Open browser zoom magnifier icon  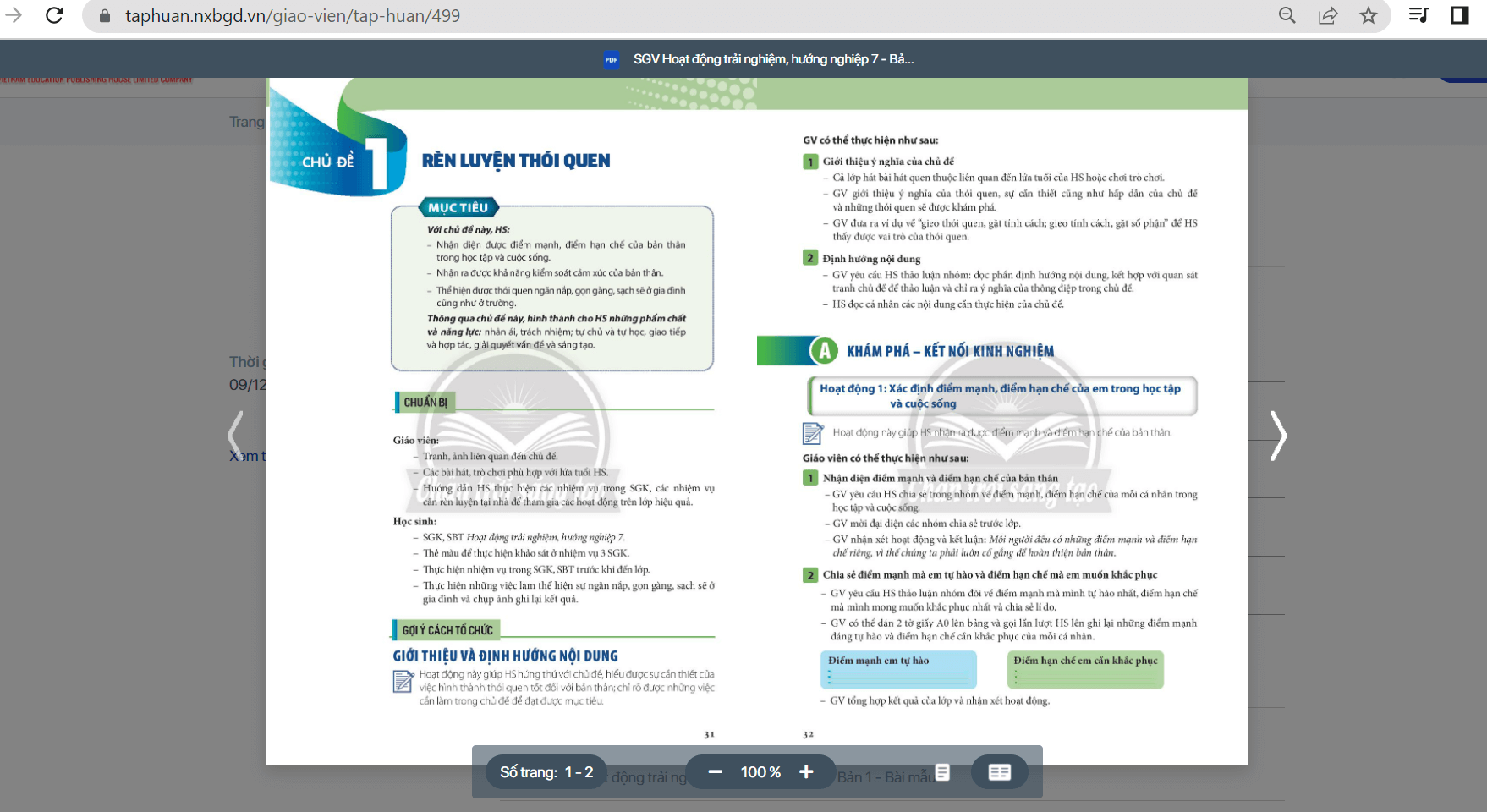point(1287,15)
